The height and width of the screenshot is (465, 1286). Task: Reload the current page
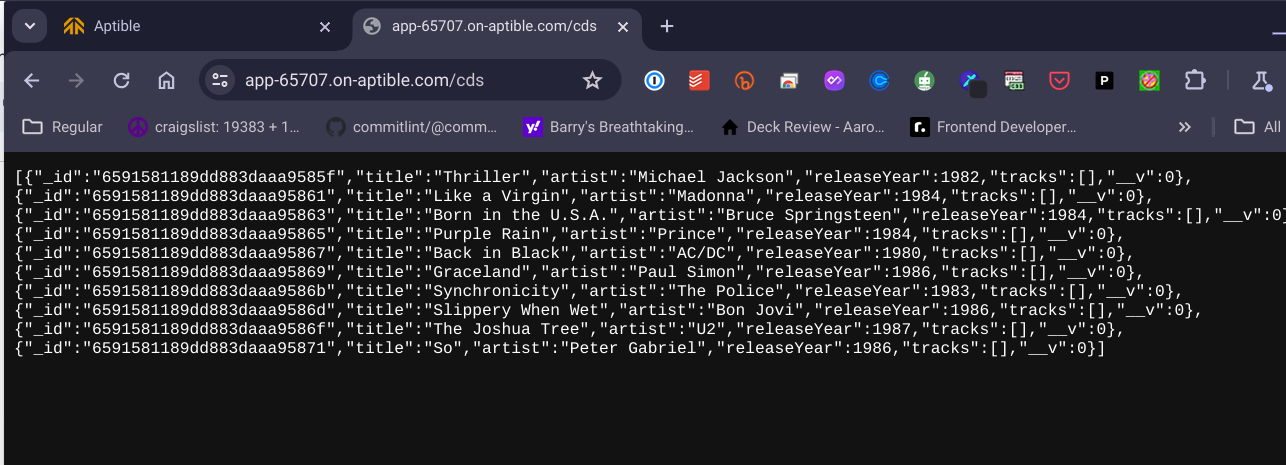coord(121,80)
